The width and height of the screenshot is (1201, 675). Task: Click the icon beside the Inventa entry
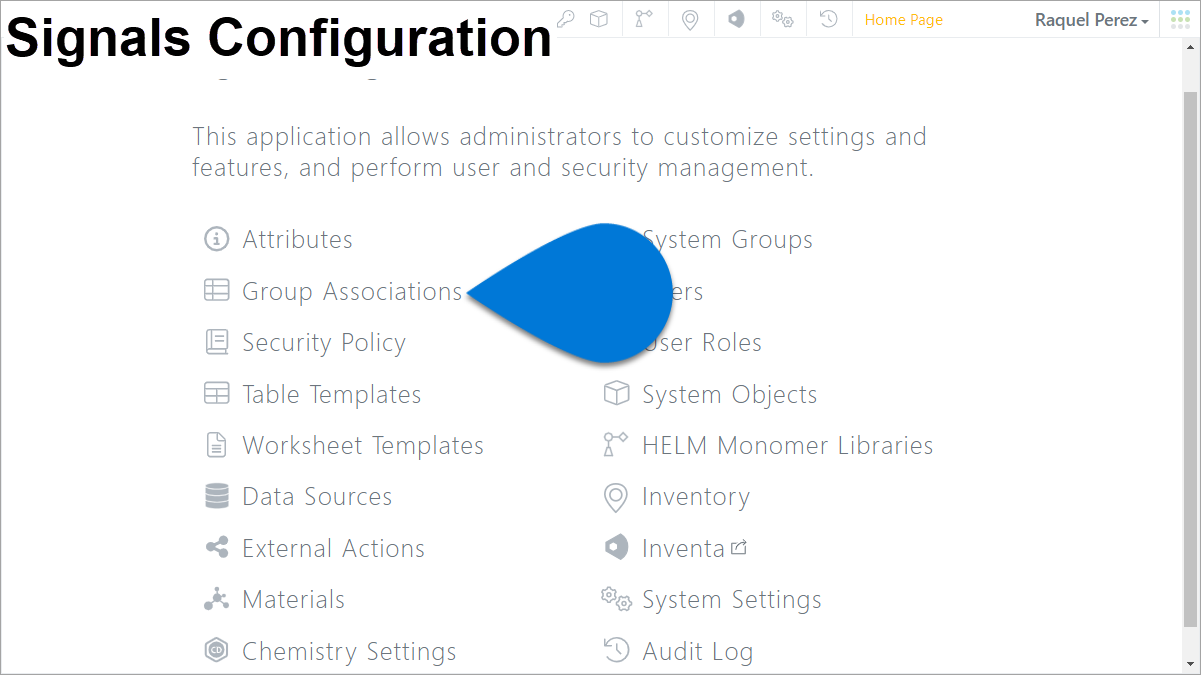click(x=616, y=548)
